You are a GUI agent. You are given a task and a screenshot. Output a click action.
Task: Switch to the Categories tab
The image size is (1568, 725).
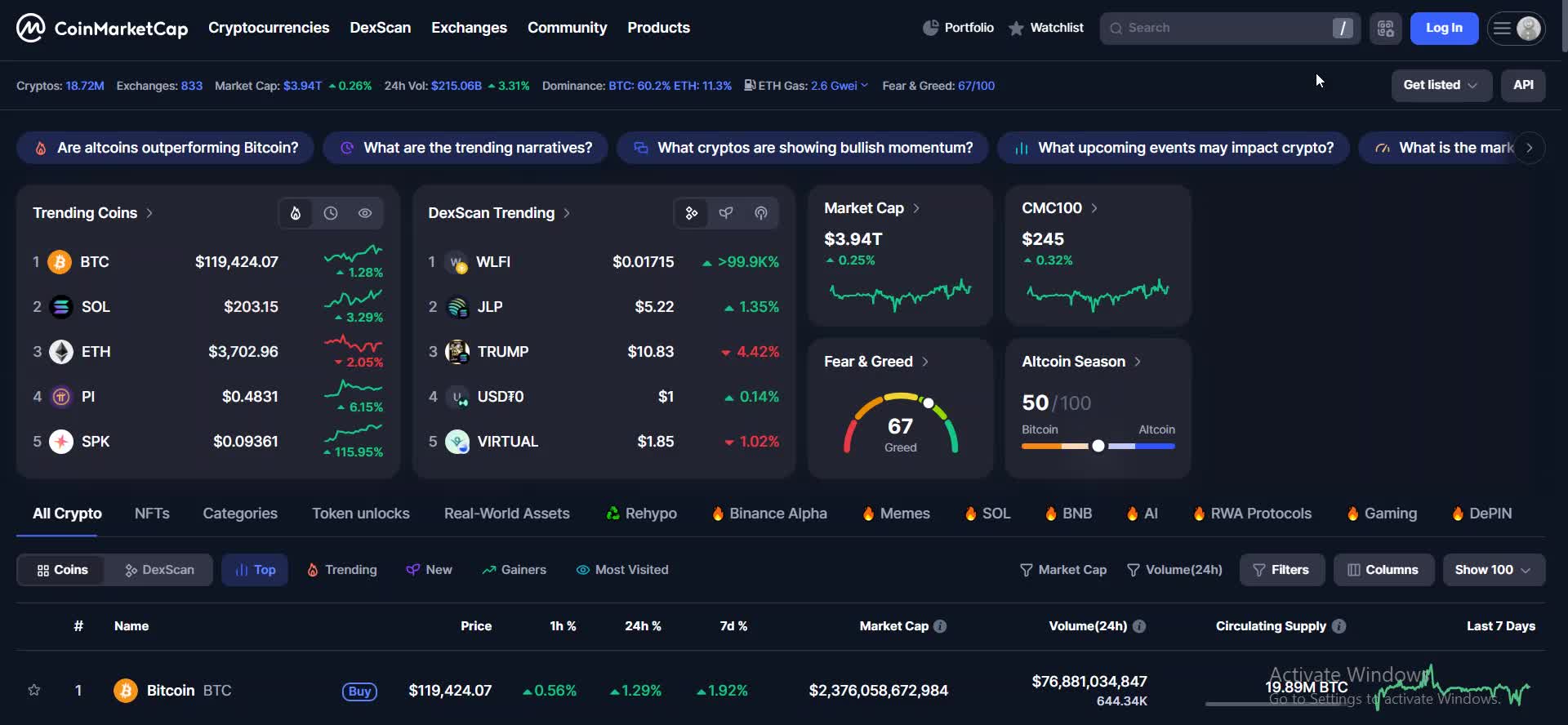pyautogui.click(x=240, y=514)
